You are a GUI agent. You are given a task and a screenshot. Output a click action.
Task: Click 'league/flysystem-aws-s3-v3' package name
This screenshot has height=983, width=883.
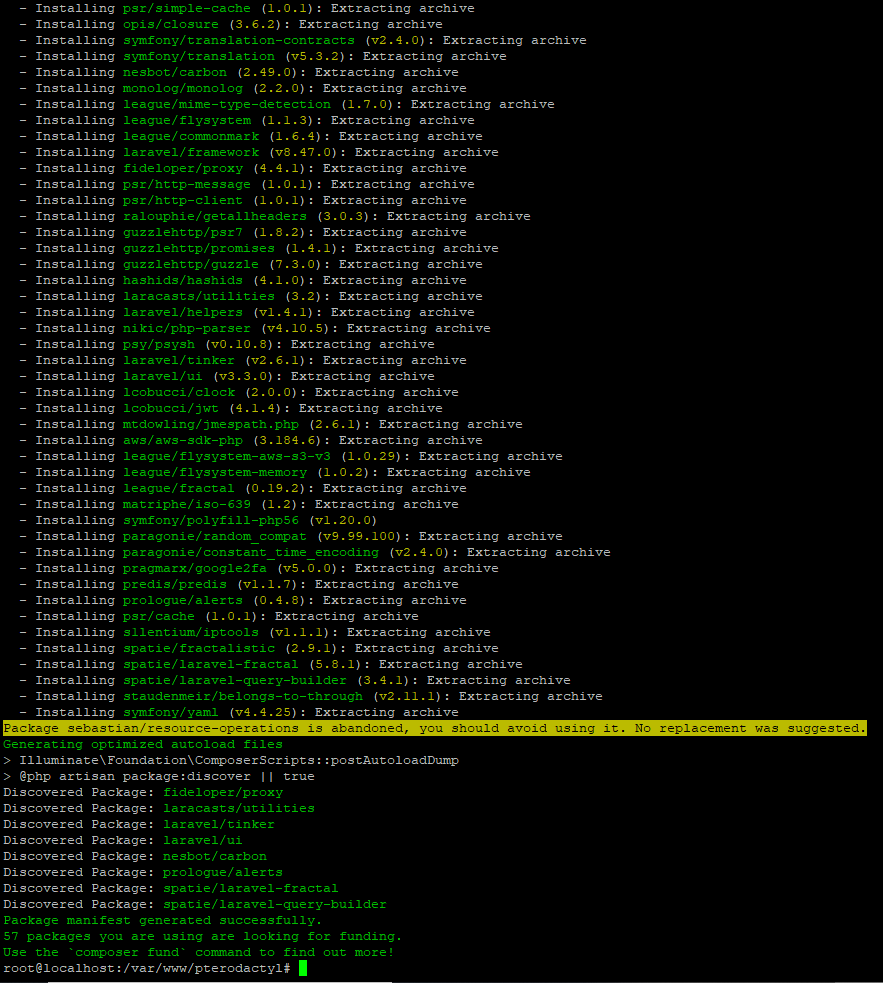pos(226,456)
